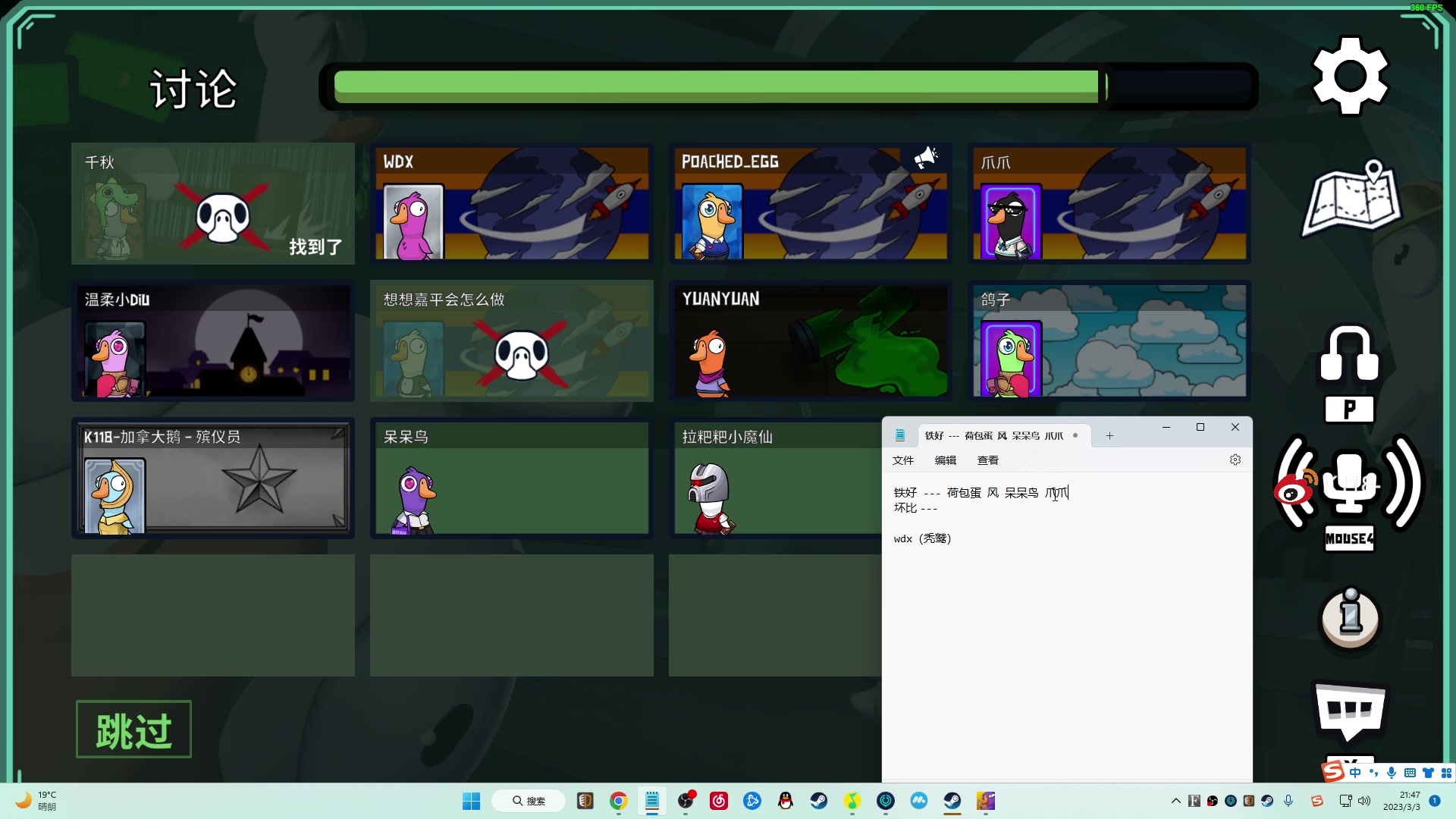Expand the system tray hidden icons
The width and height of the screenshot is (1456, 819).
1176,801
